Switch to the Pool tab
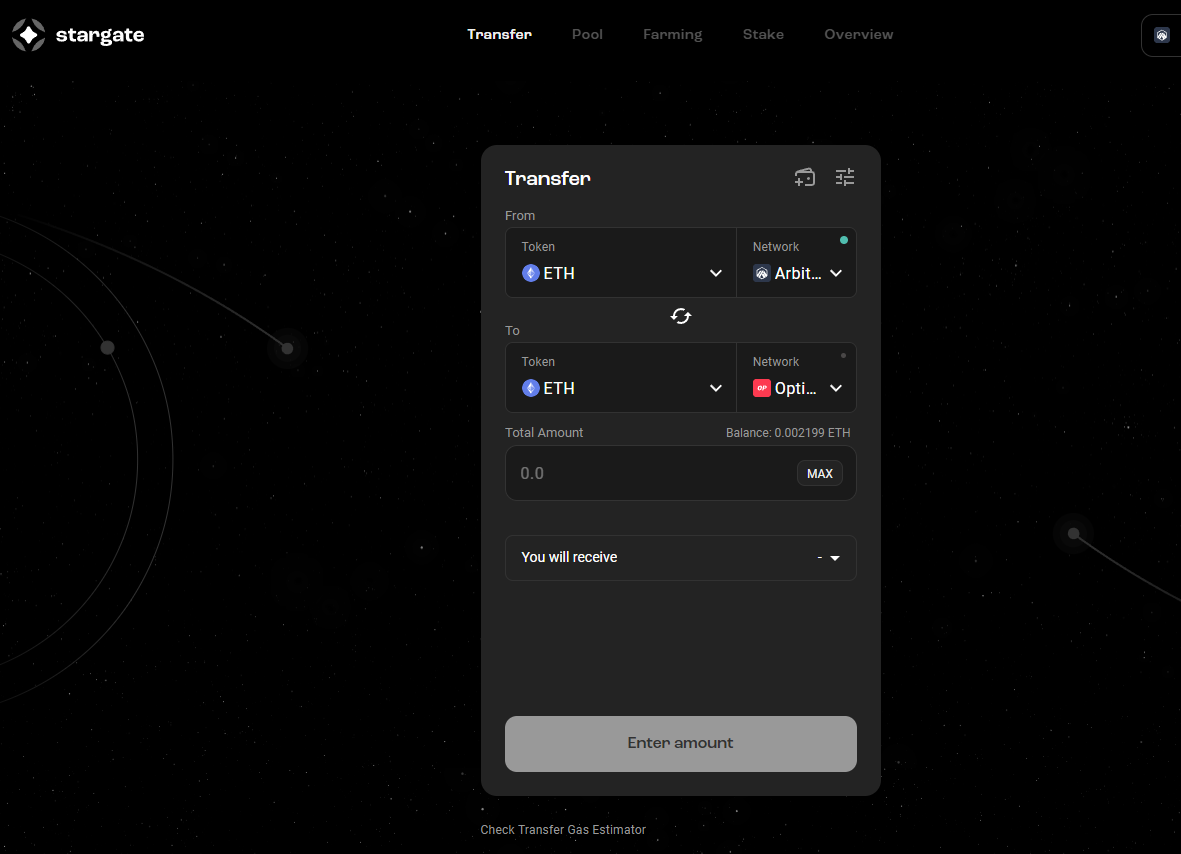Screen dimensions: 1181x854 pos(587,35)
